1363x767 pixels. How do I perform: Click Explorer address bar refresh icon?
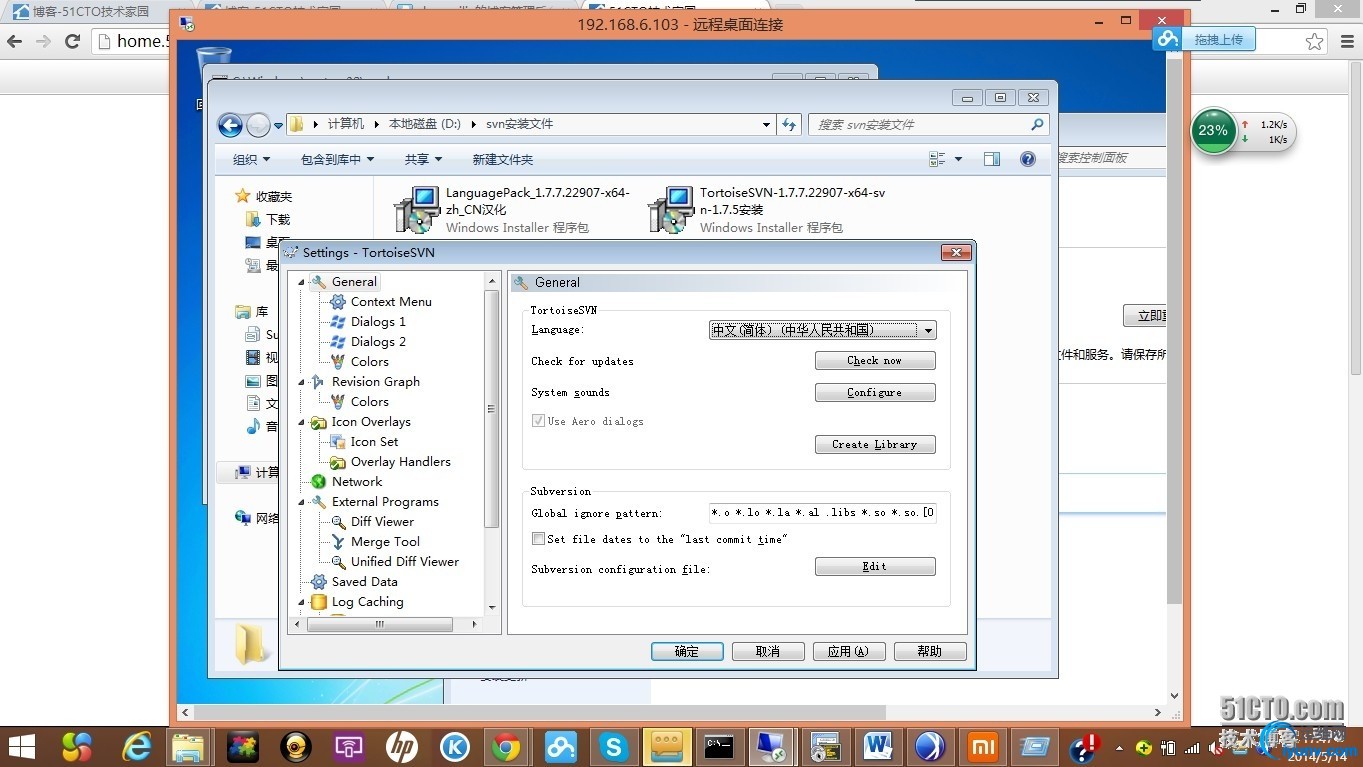pos(789,124)
